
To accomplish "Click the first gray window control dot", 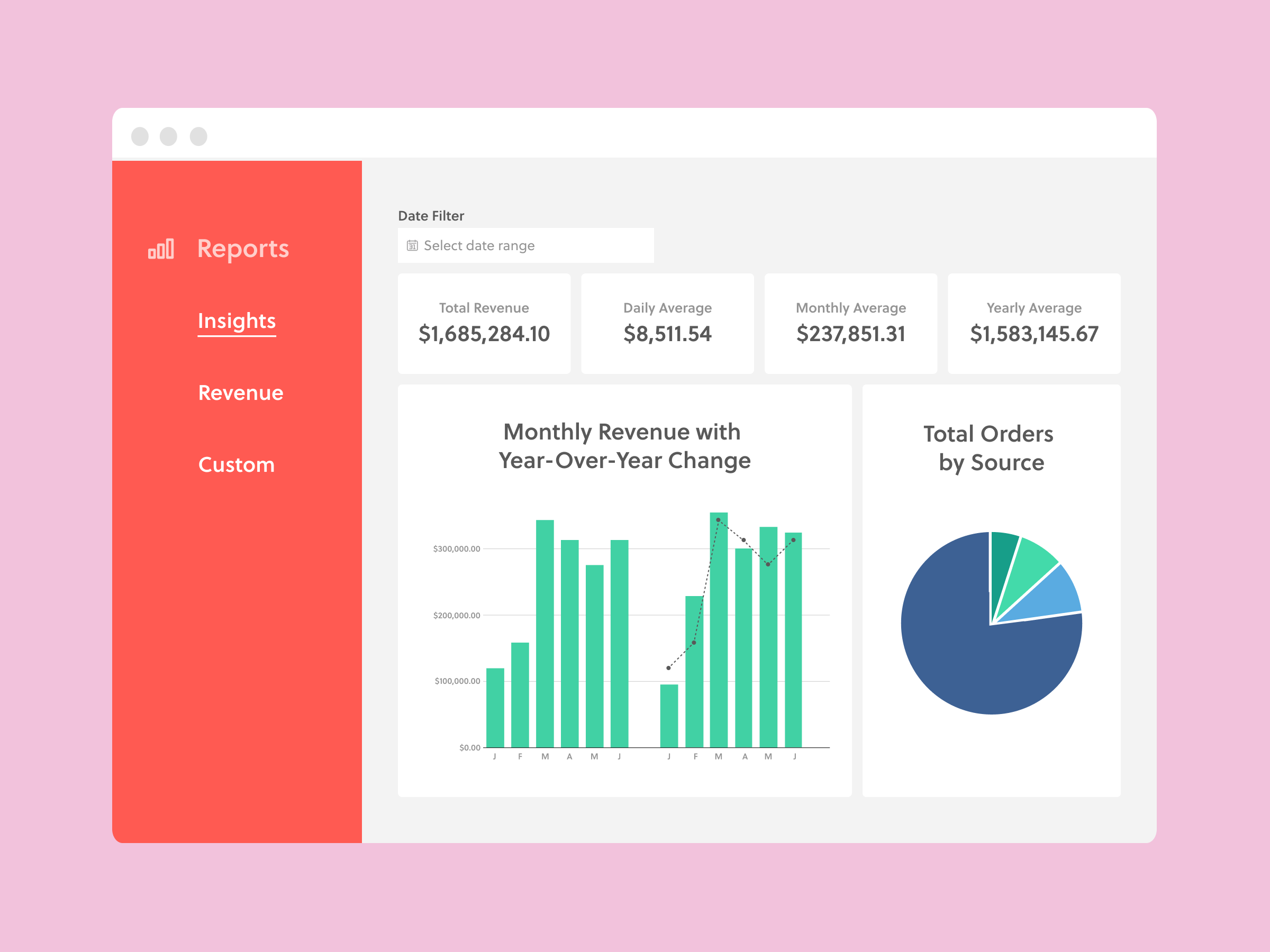I will point(140,136).
